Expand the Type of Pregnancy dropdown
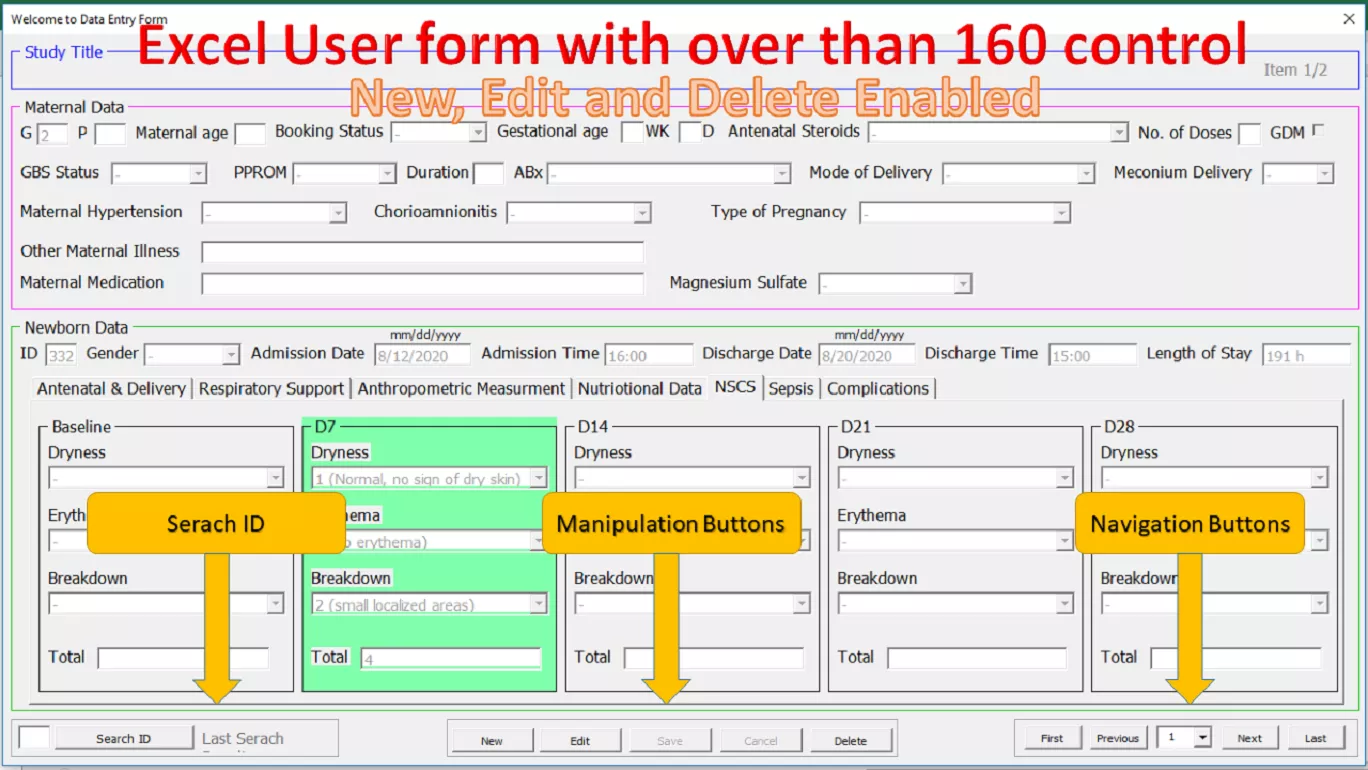1368x770 pixels. tap(1060, 213)
